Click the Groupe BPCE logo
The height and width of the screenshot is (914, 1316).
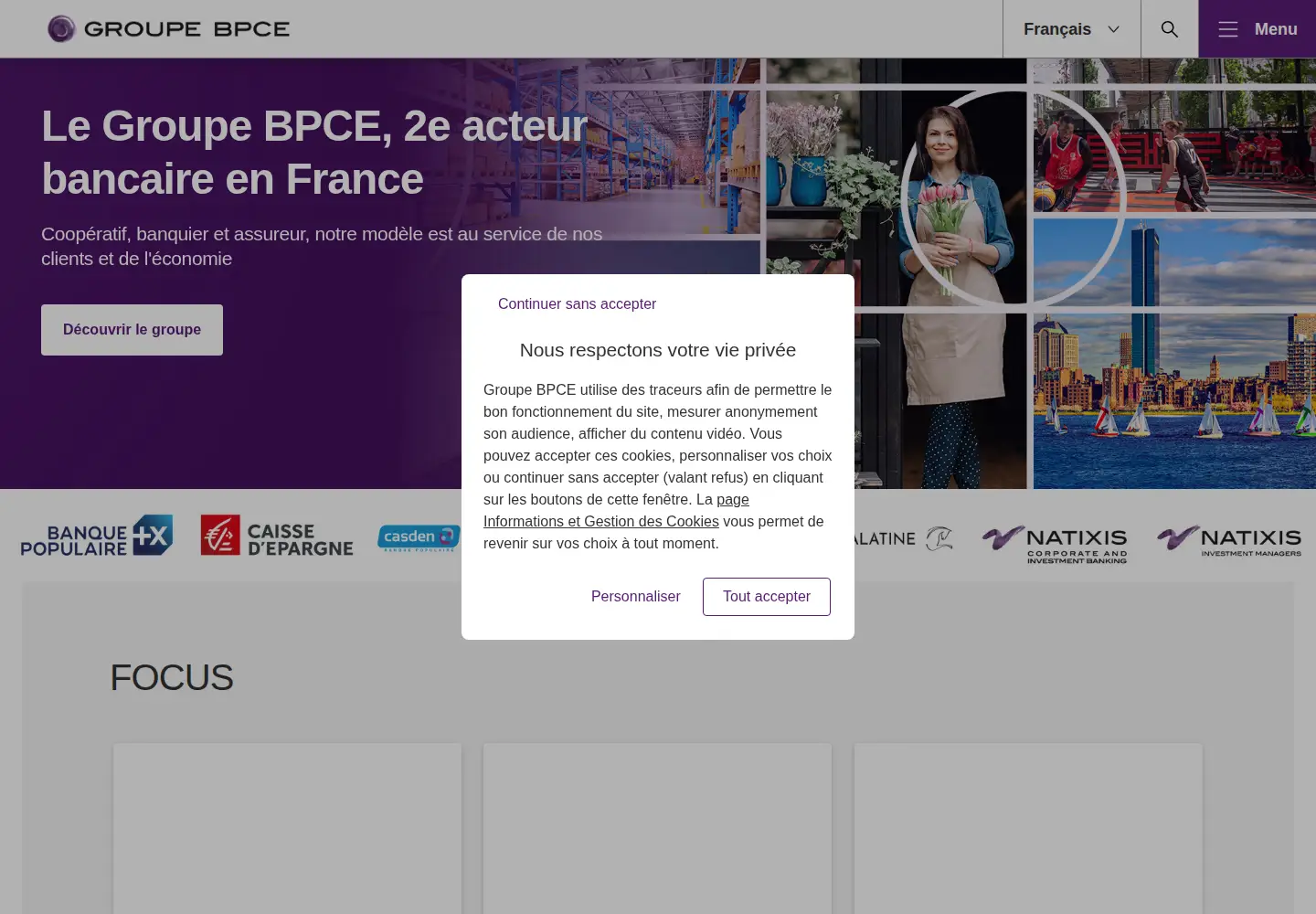click(169, 29)
